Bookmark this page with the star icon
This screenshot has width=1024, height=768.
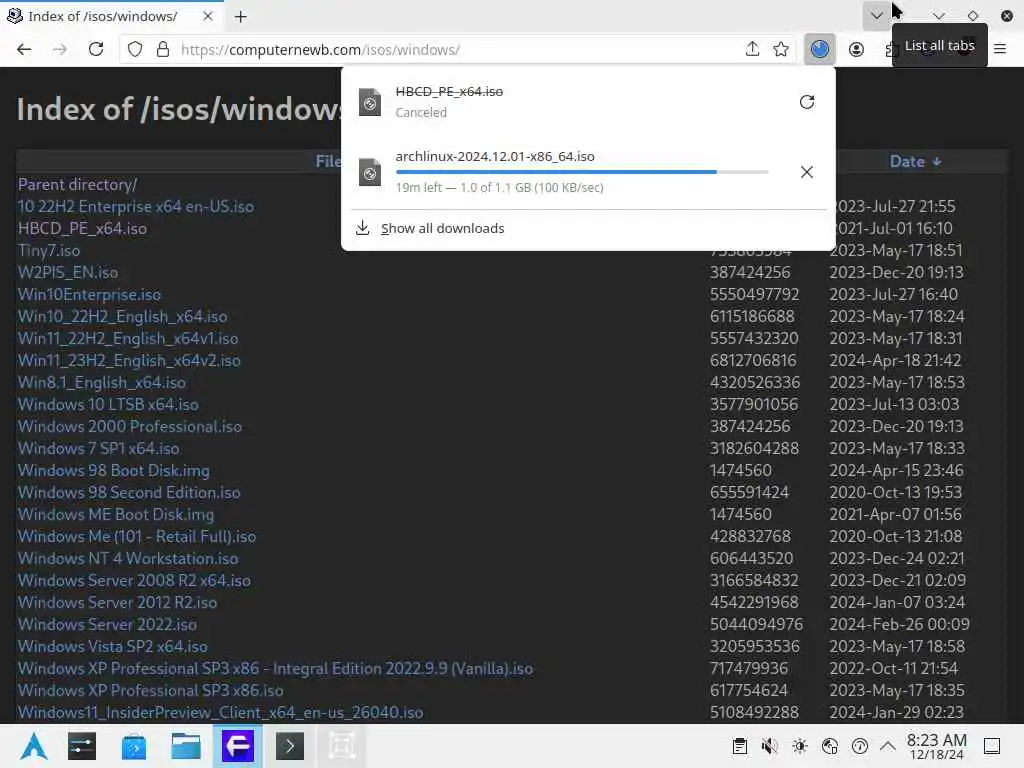pyautogui.click(x=781, y=50)
